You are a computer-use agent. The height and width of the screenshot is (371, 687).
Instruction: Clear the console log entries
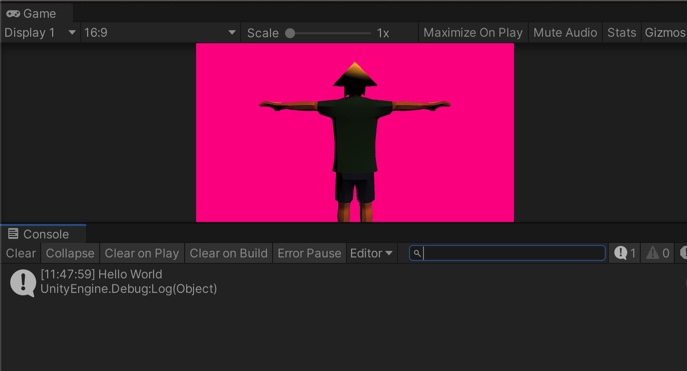point(21,253)
